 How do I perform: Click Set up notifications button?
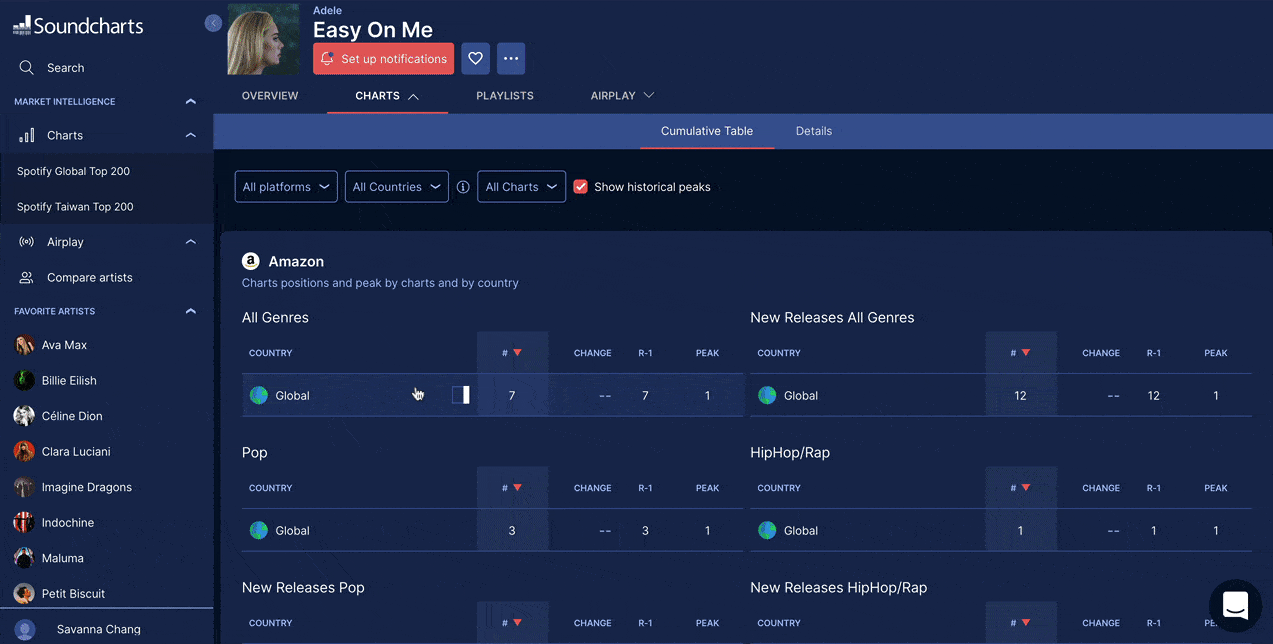[383, 59]
